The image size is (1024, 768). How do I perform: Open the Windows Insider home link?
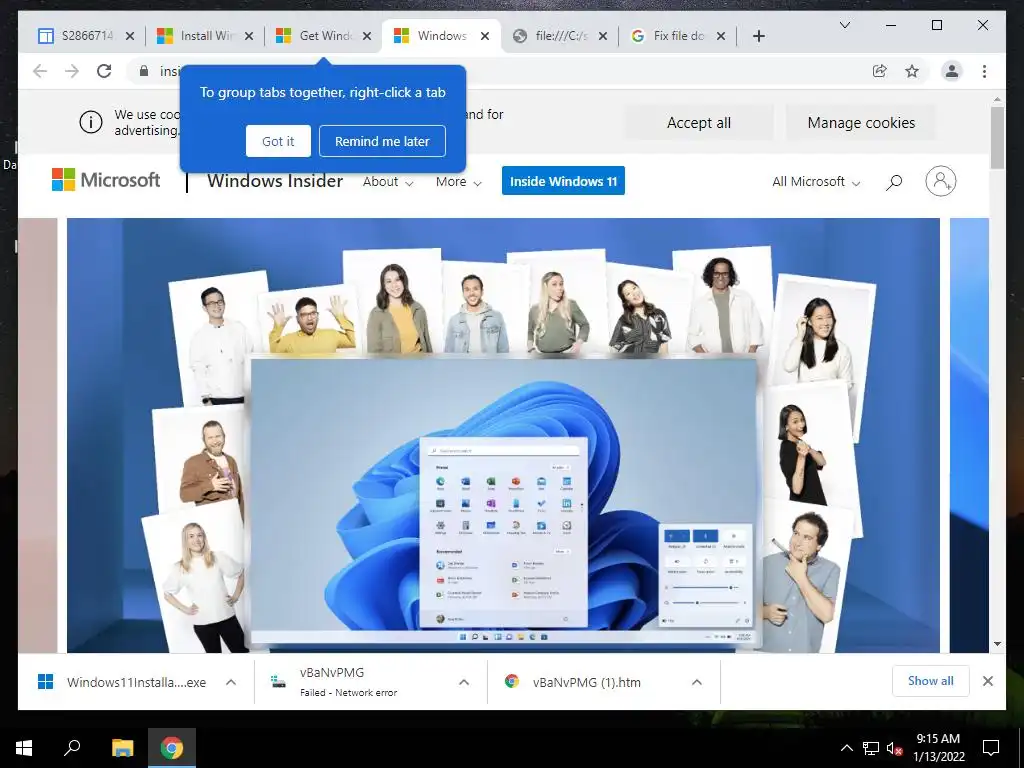coord(275,181)
